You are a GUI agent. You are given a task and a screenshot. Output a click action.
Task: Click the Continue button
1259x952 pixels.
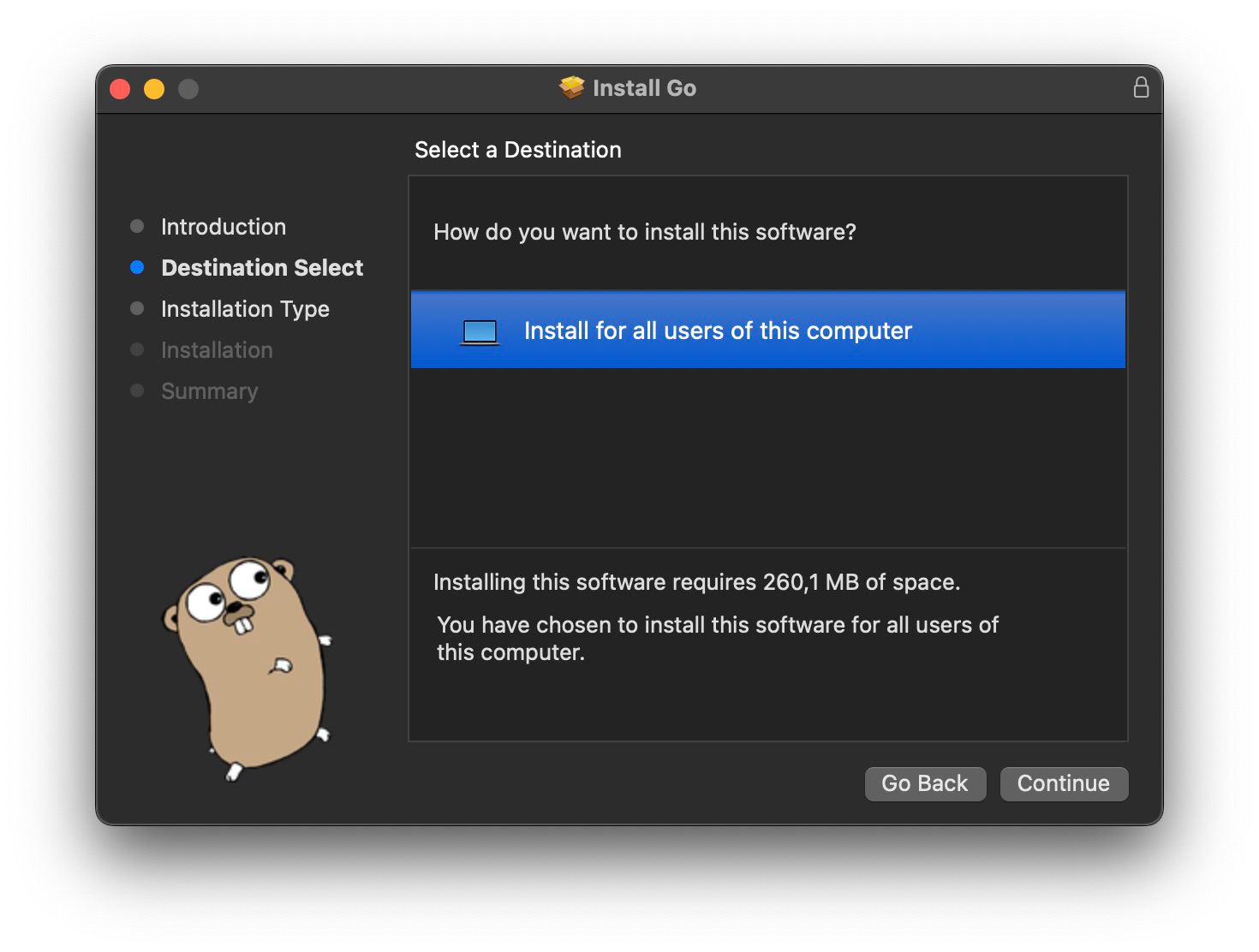click(x=1064, y=783)
